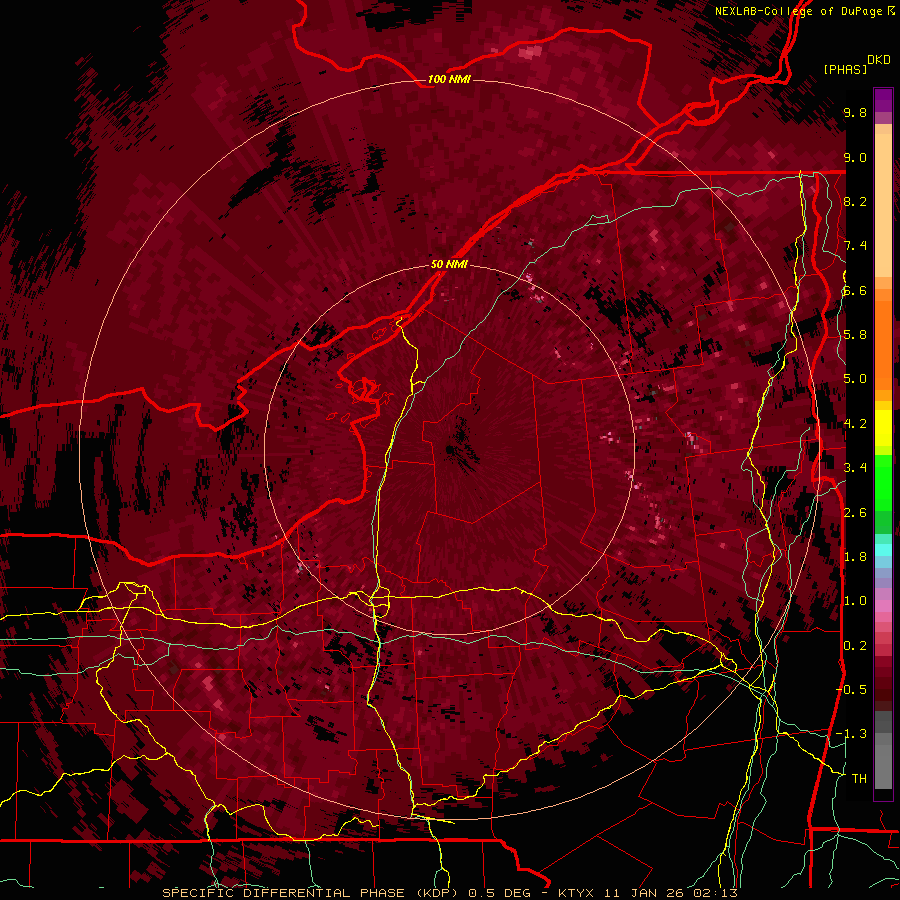Click the -1.3 value on the color scale

coord(851,734)
